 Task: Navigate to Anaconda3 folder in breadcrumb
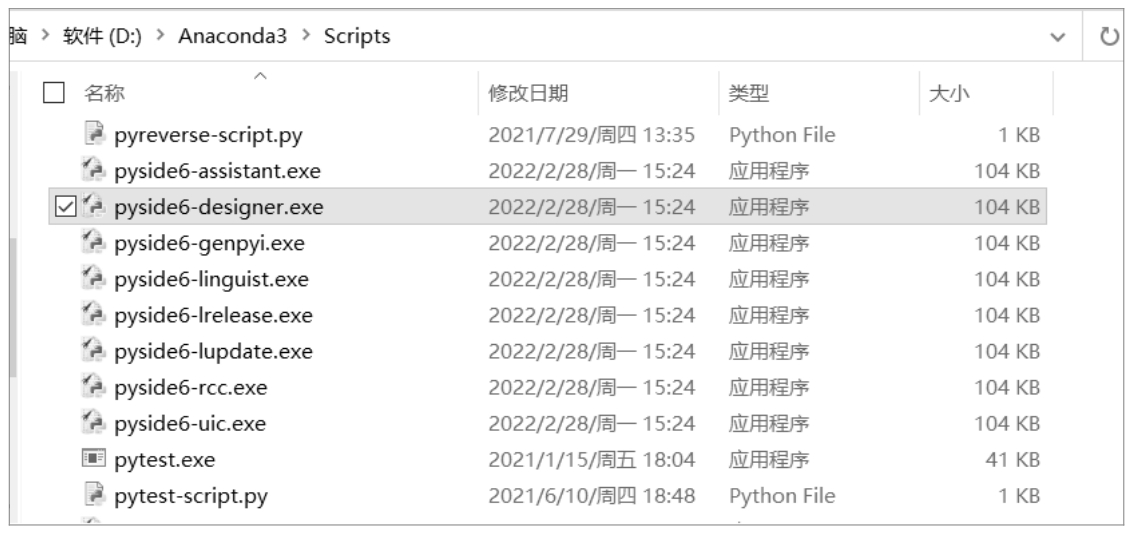[235, 38]
